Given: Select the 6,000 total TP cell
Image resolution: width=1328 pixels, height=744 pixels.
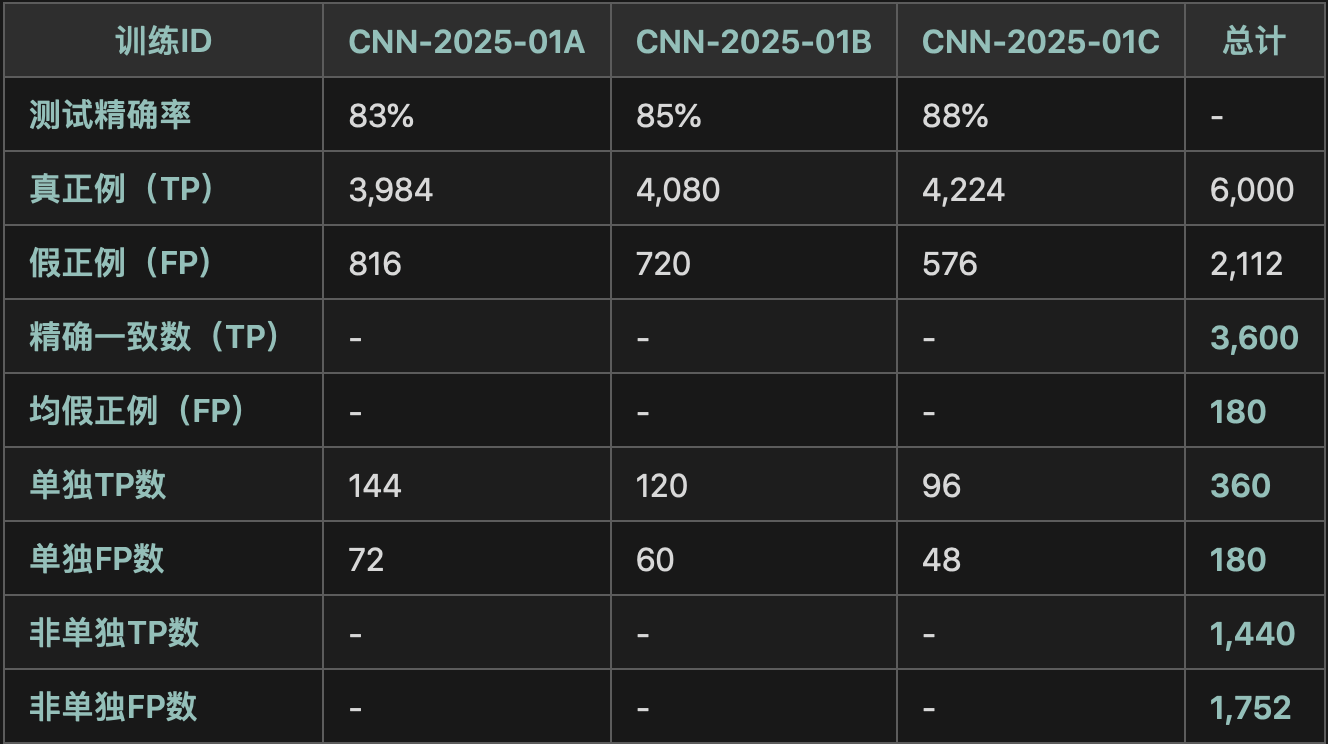Looking at the screenshot, I should (1252, 190).
